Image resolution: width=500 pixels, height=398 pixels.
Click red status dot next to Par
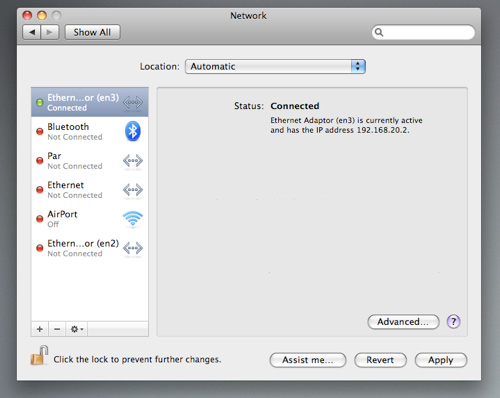(40, 161)
